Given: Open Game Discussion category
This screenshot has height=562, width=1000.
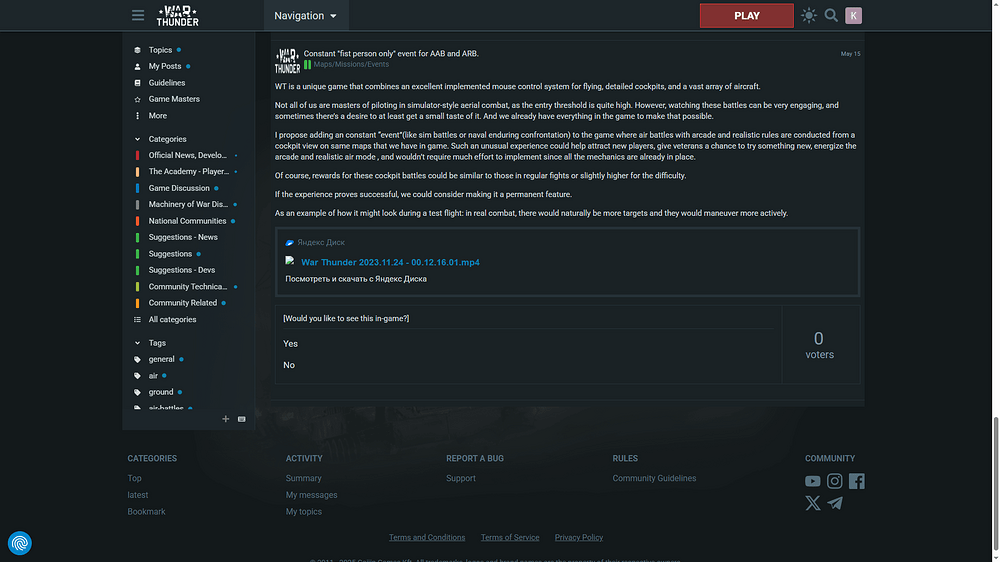Looking at the screenshot, I should click(x=179, y=188).
